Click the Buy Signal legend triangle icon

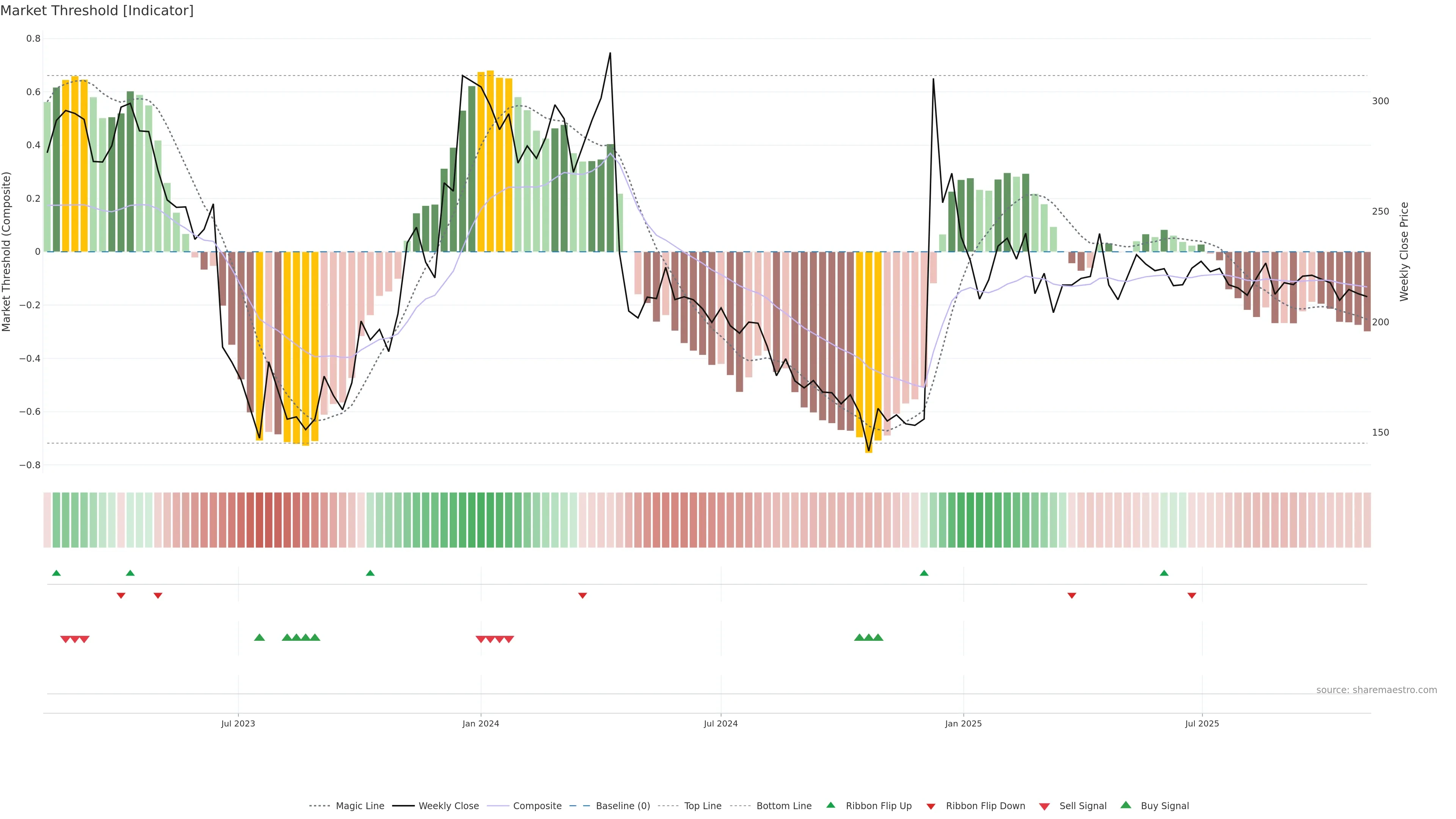tap(1125, 805)
